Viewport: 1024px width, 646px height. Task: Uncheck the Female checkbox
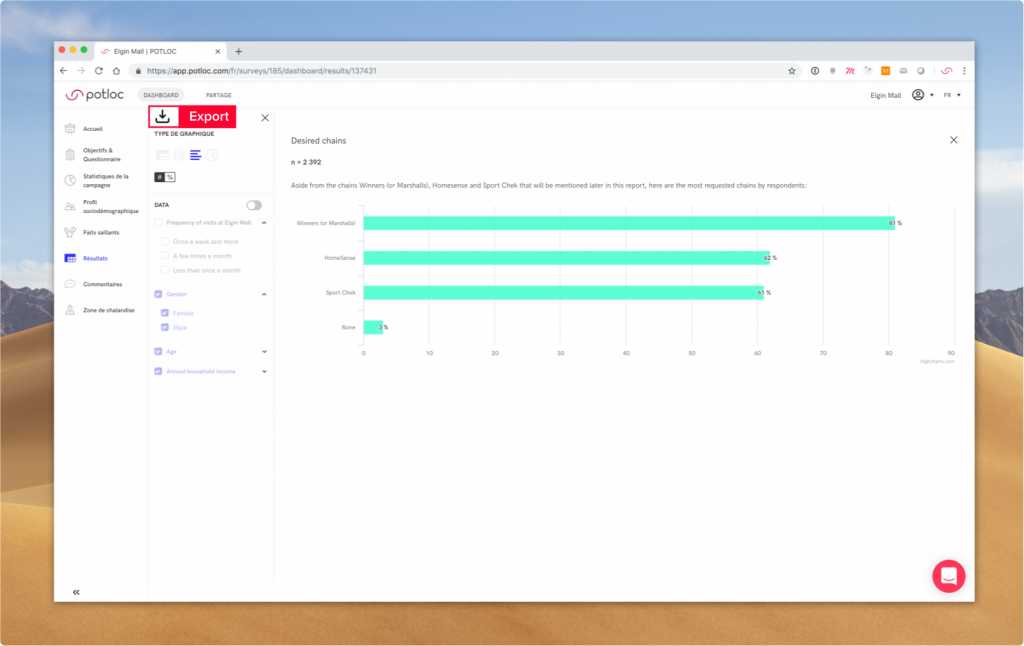[165, 313]
